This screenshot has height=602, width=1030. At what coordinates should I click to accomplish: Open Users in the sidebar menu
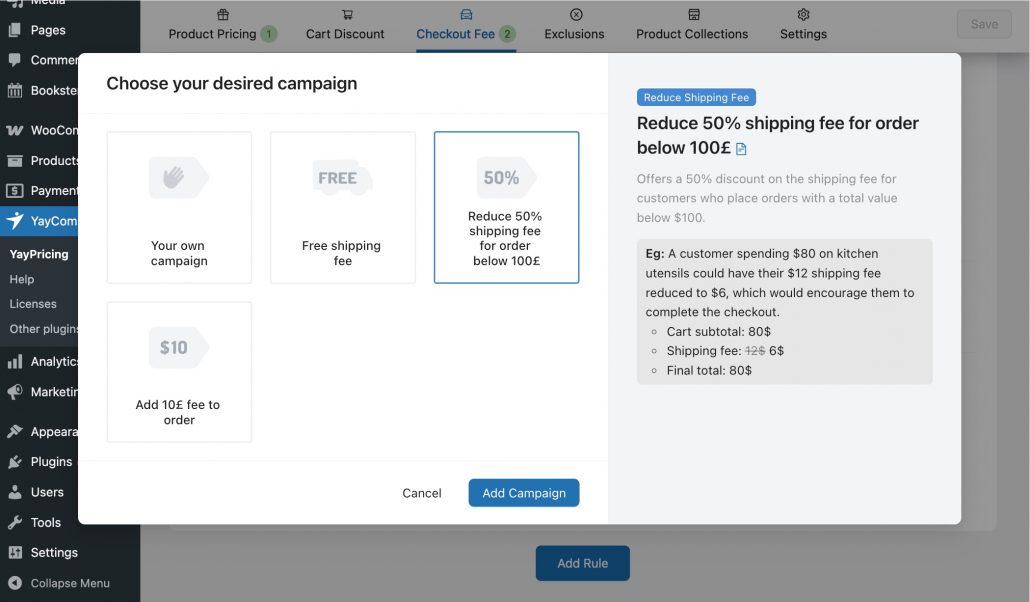[x=47, y=492]
